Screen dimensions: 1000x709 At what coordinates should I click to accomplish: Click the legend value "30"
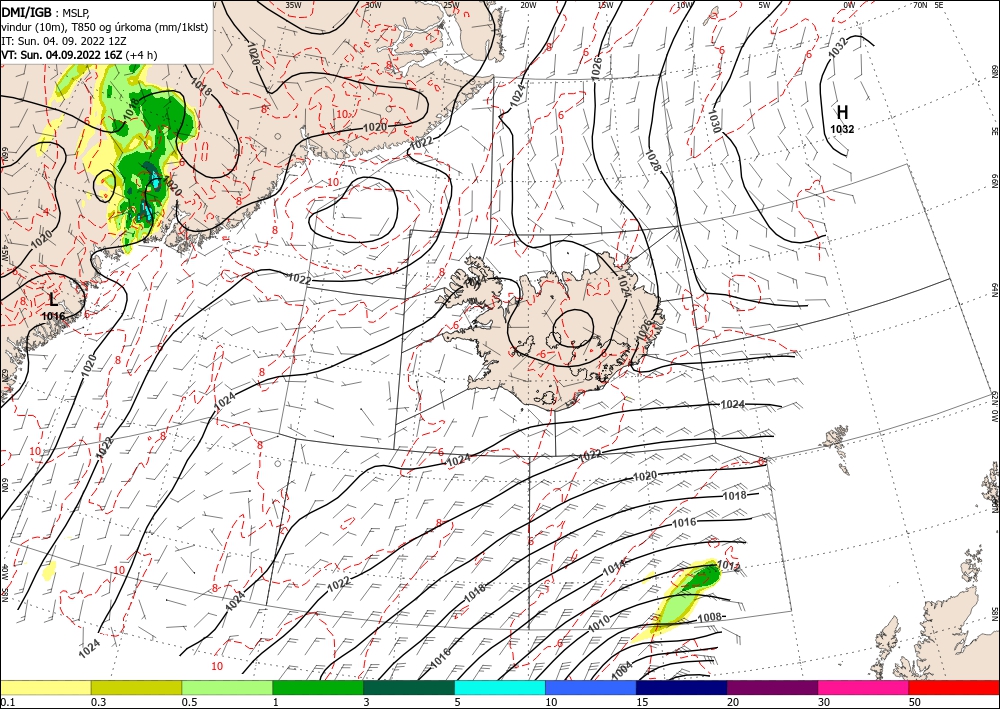tap(824, 702)
